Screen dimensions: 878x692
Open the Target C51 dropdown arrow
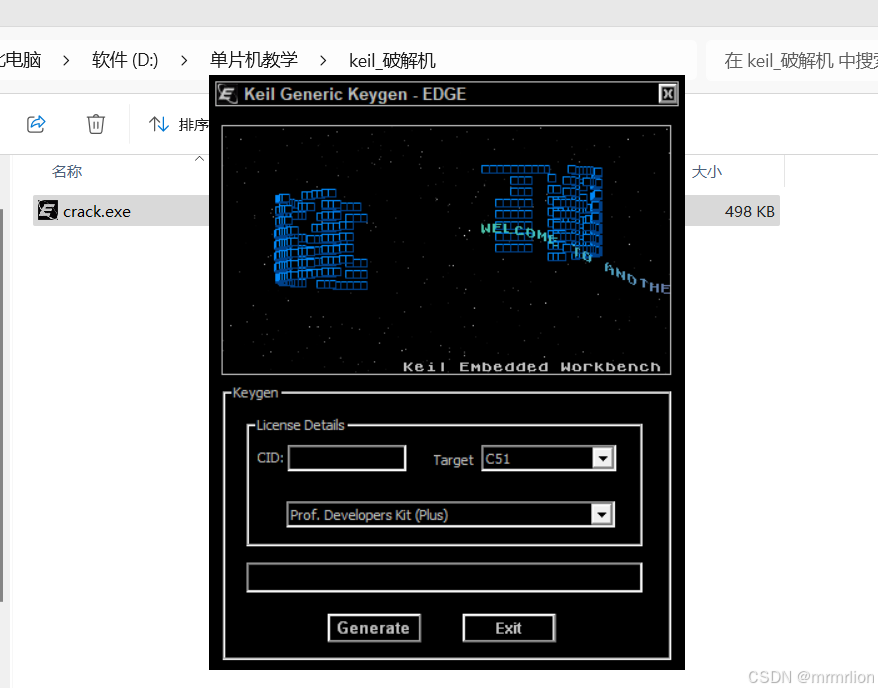(x=603, y=459)
